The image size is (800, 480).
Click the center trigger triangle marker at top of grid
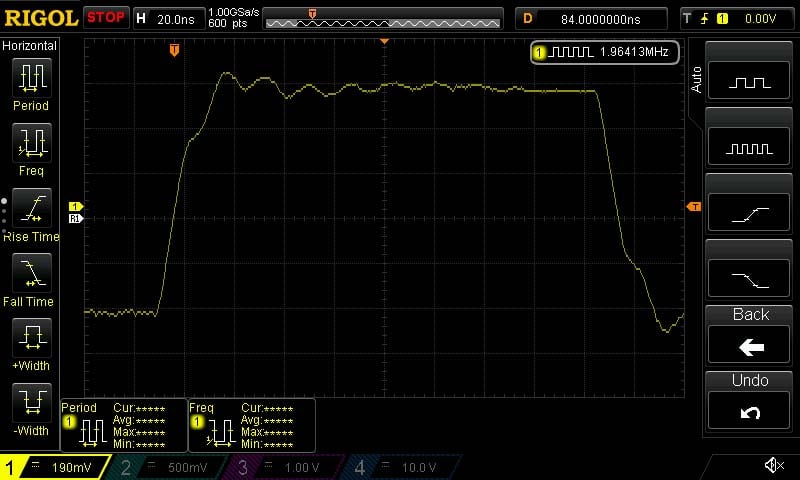click(x=384, y=41)
